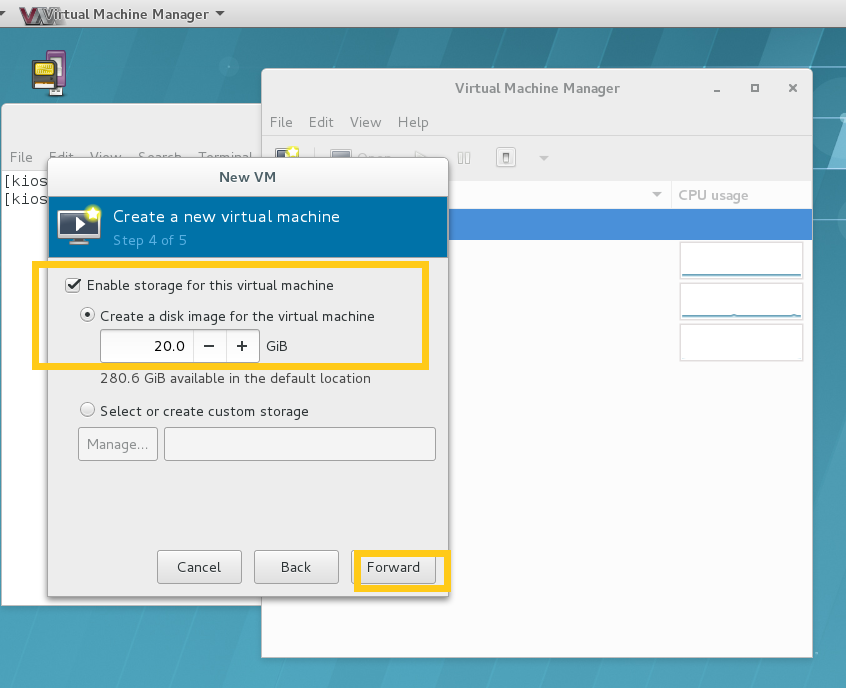Open View menu in Virtual Machine Manager

pyautogui.click(x=365, y=122)
